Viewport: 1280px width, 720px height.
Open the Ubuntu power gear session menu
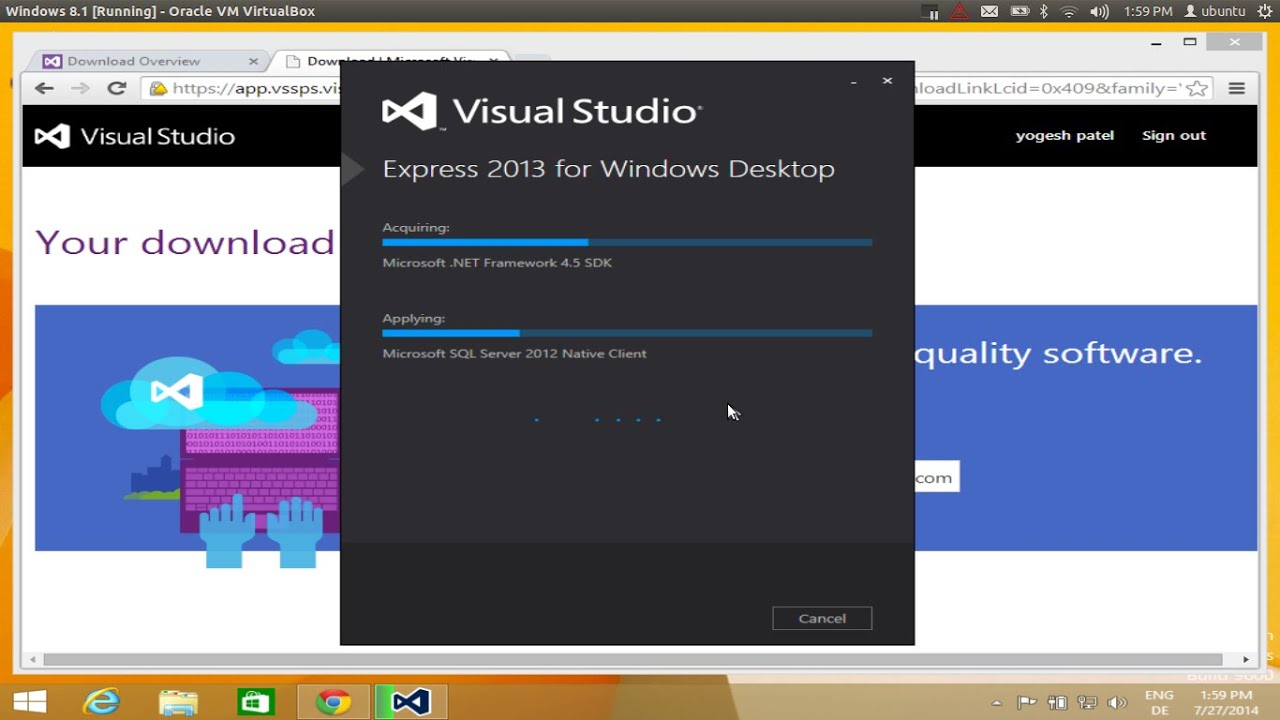tap(1265, 11)
